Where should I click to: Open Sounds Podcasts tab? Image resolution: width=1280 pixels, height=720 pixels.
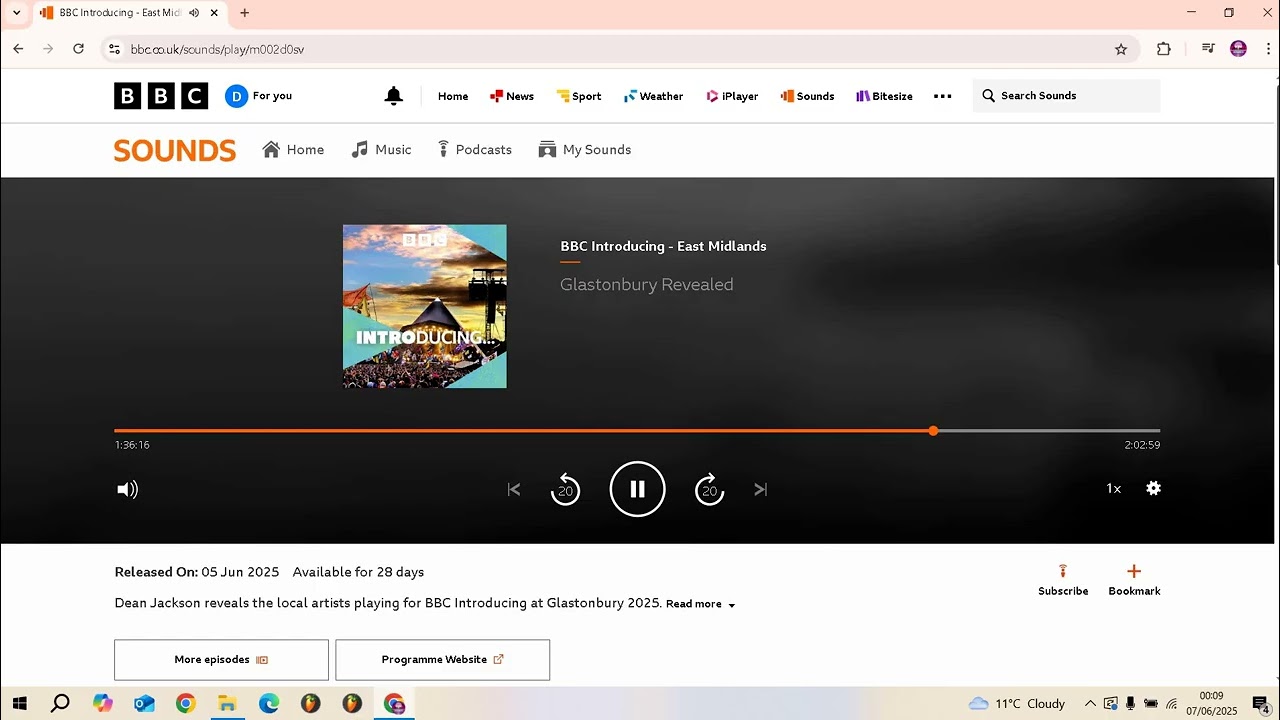click(x=475, y=150)
